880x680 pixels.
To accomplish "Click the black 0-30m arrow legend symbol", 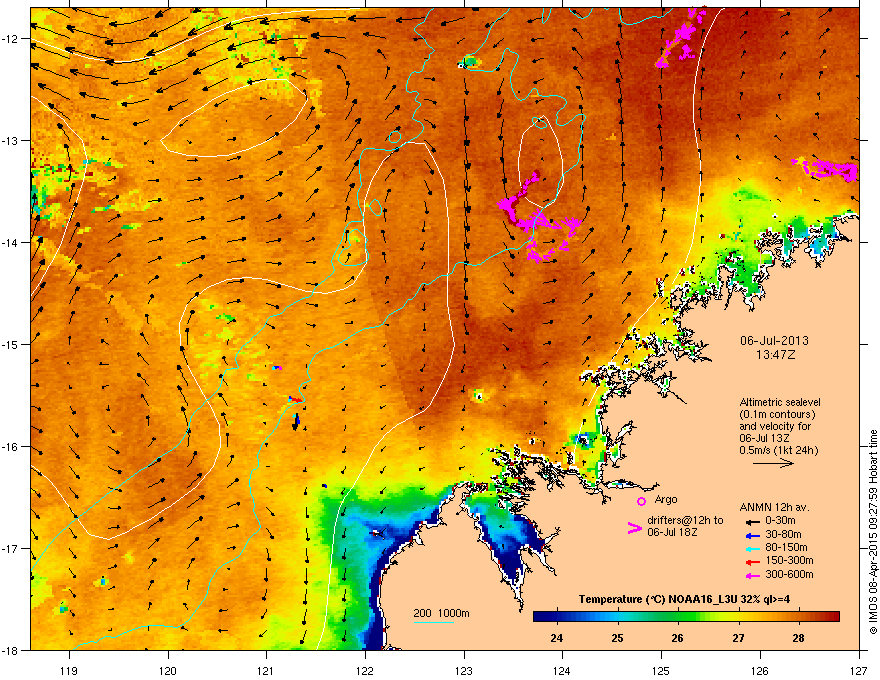I will click(751, 522).
